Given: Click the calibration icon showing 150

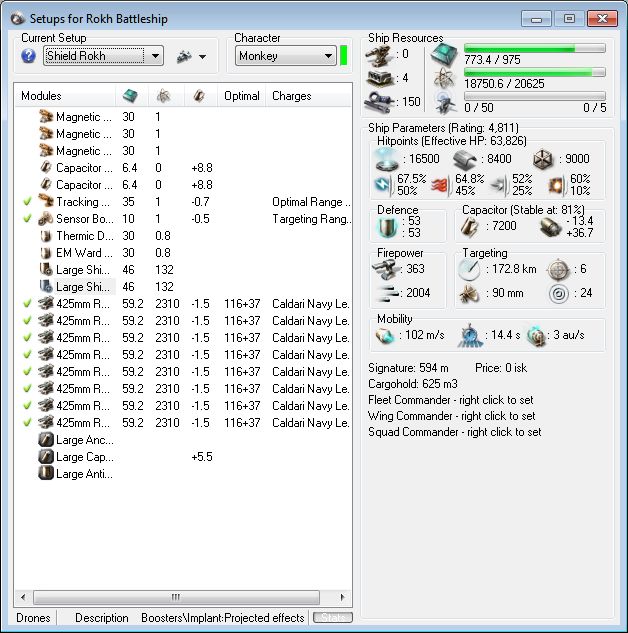Looking at the screenshot, I should (379, 102).
